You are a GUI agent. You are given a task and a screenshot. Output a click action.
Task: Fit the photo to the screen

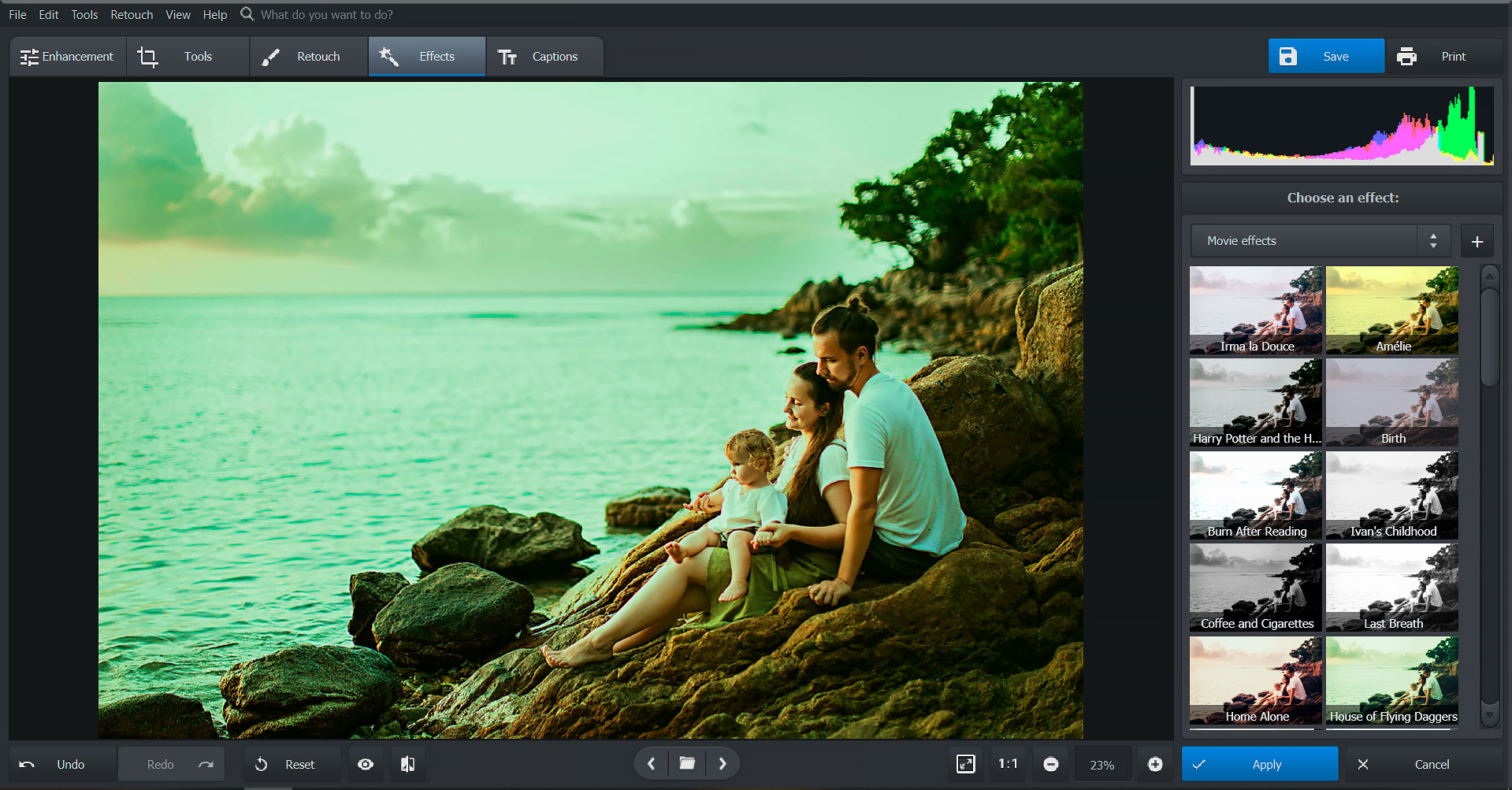click(x=965, y=763)
